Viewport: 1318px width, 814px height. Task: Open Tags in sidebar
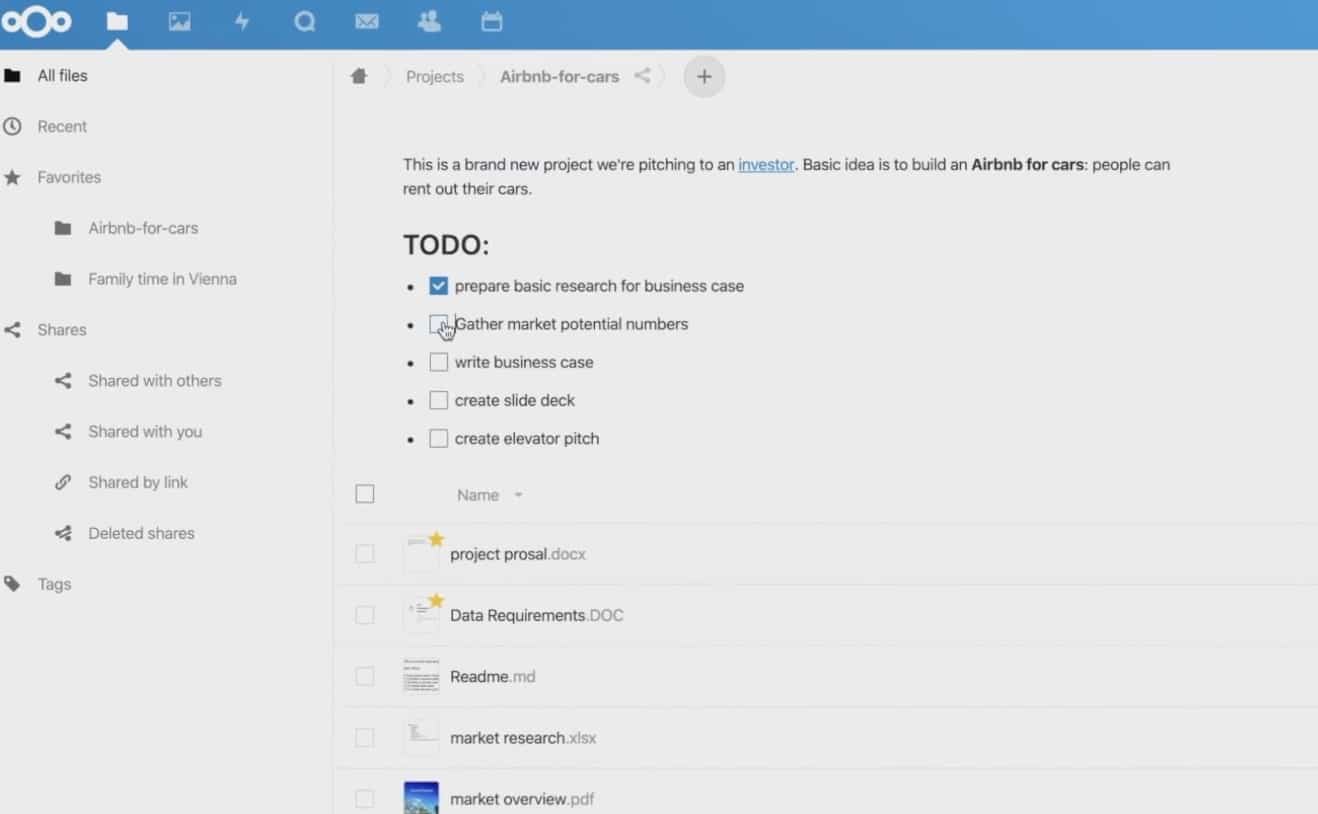54,584
